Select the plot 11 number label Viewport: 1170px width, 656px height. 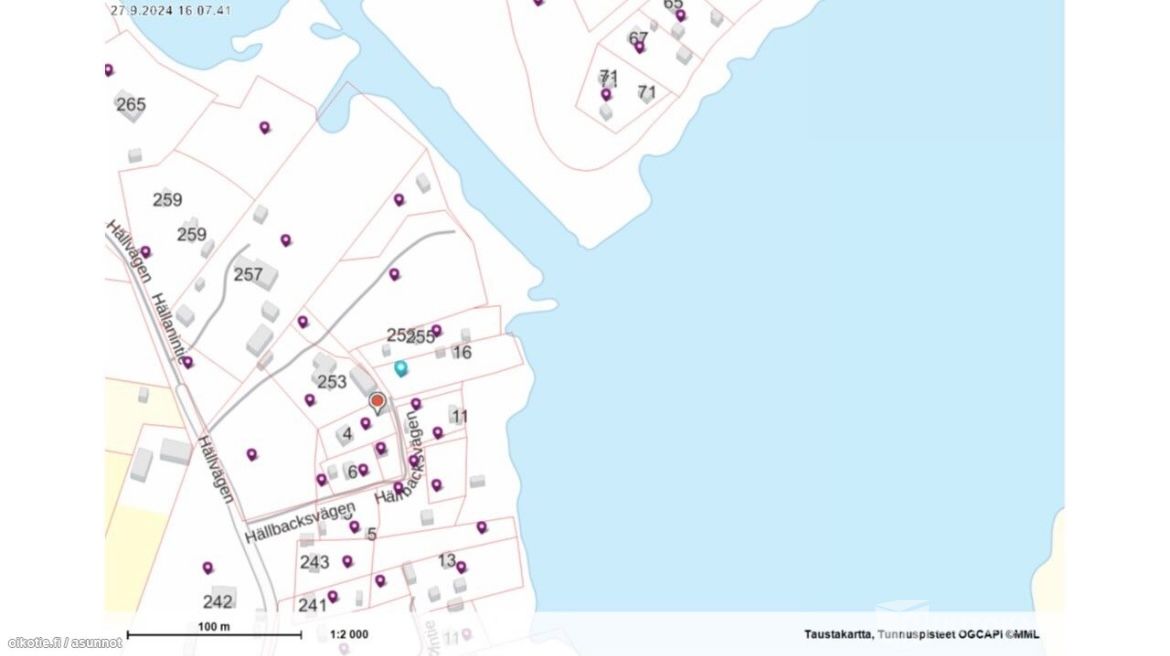tap(459, 416)
